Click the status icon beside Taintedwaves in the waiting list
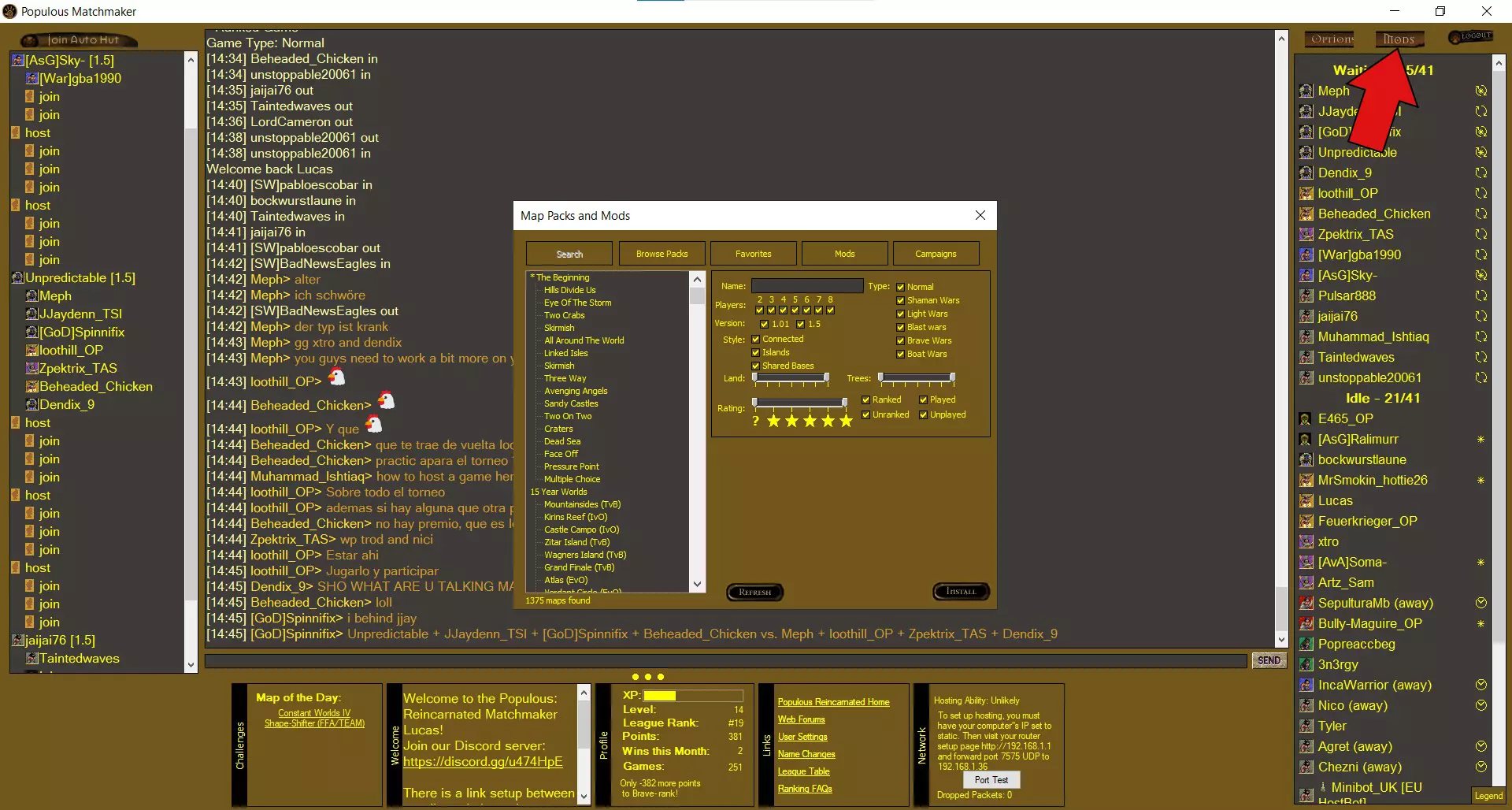 pos(1480,358)
